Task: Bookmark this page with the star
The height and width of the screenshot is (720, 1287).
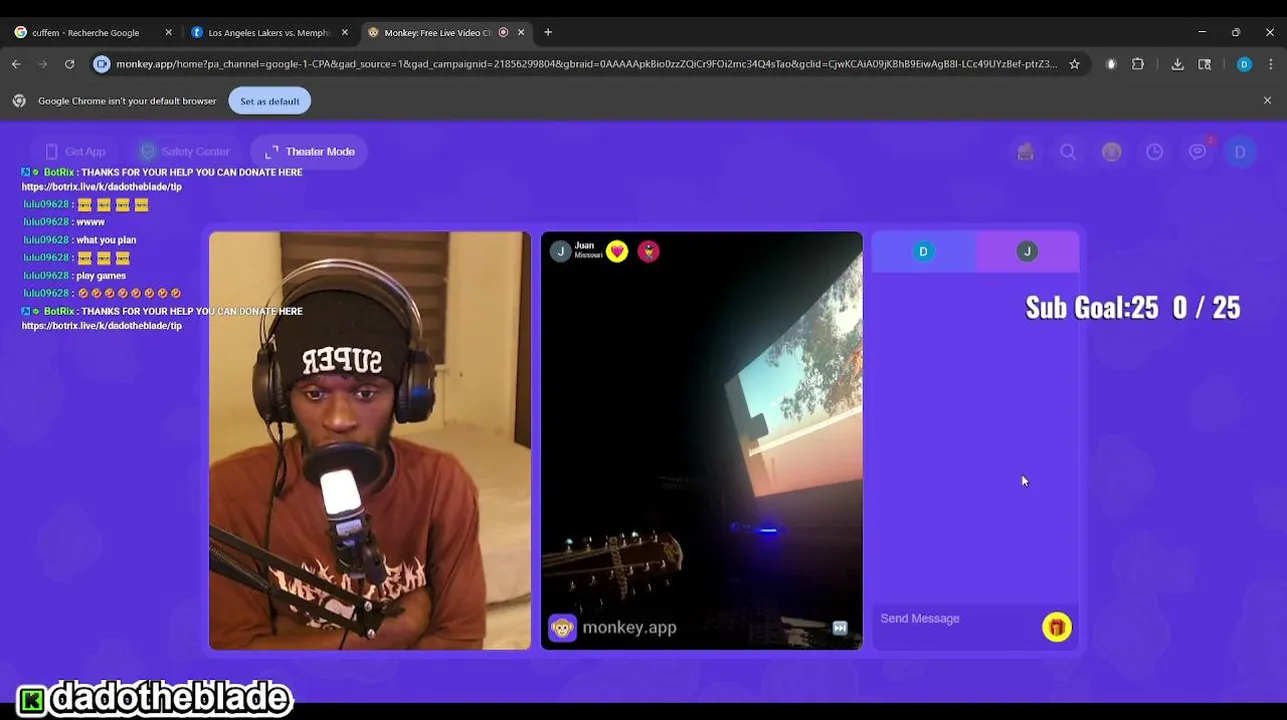Action: click(1074, 64)
